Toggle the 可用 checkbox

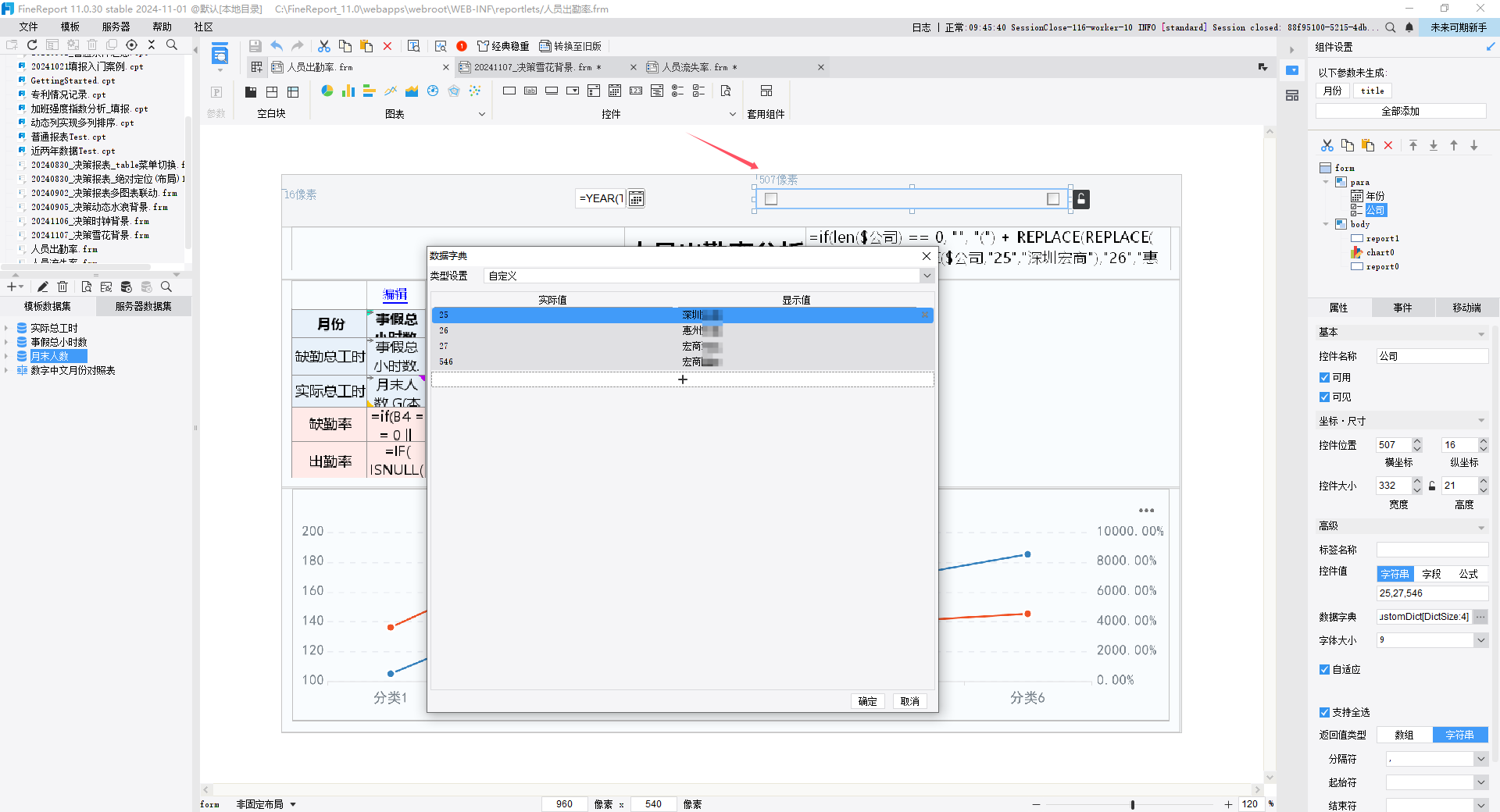point(1325,378)
